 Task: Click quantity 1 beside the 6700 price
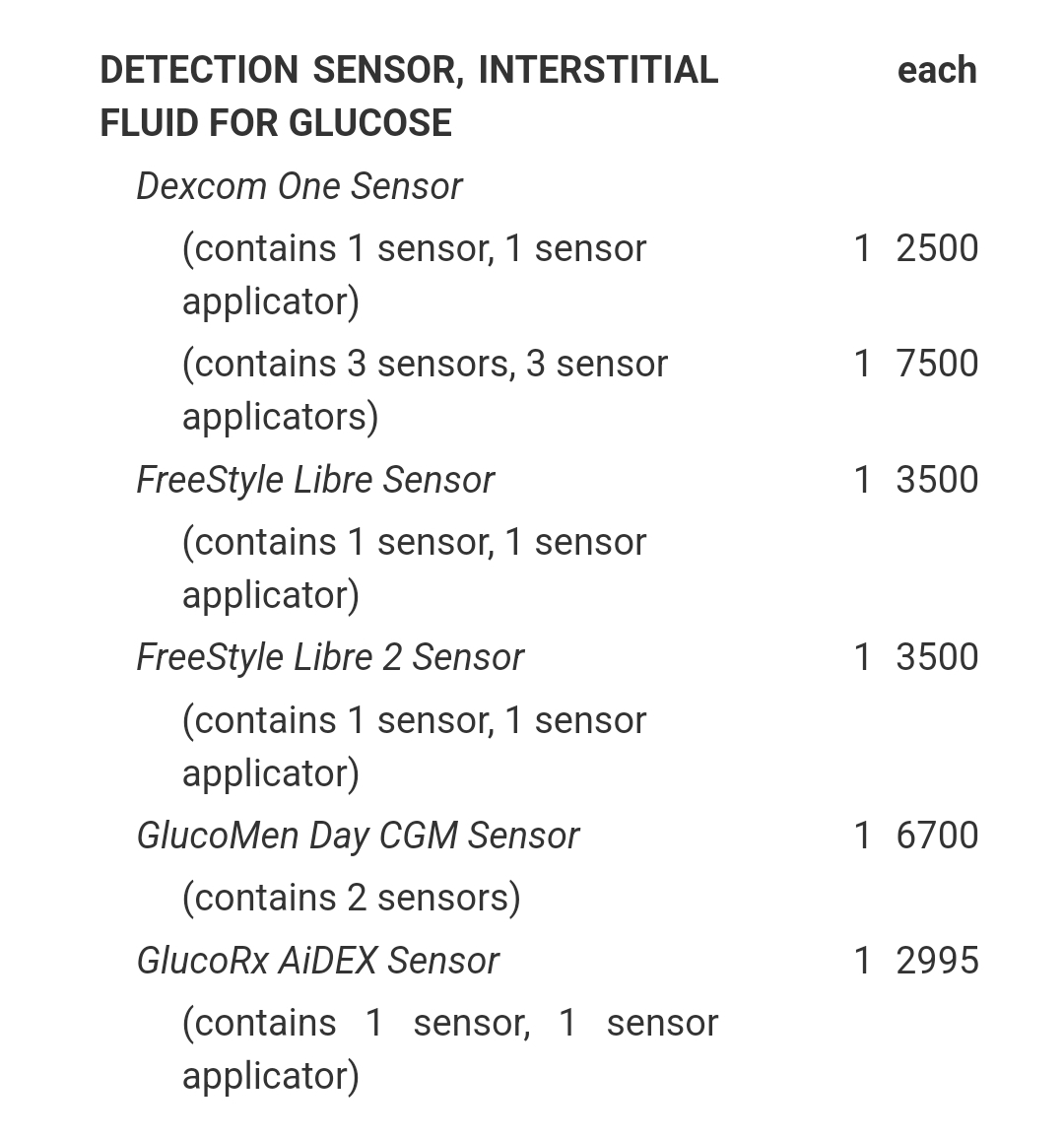(x=862, y=836)
